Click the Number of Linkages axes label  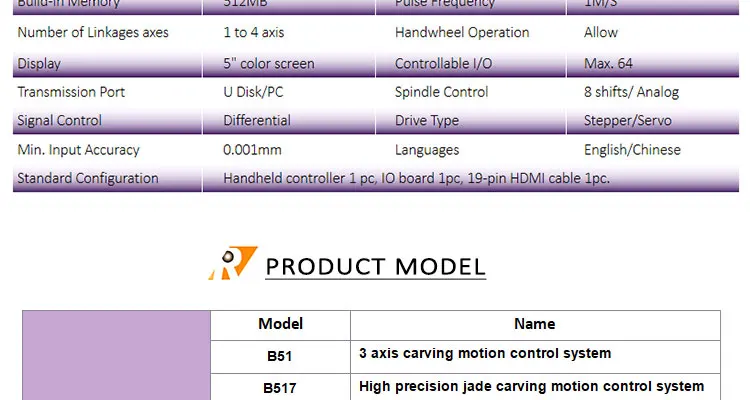click(93, 33)
